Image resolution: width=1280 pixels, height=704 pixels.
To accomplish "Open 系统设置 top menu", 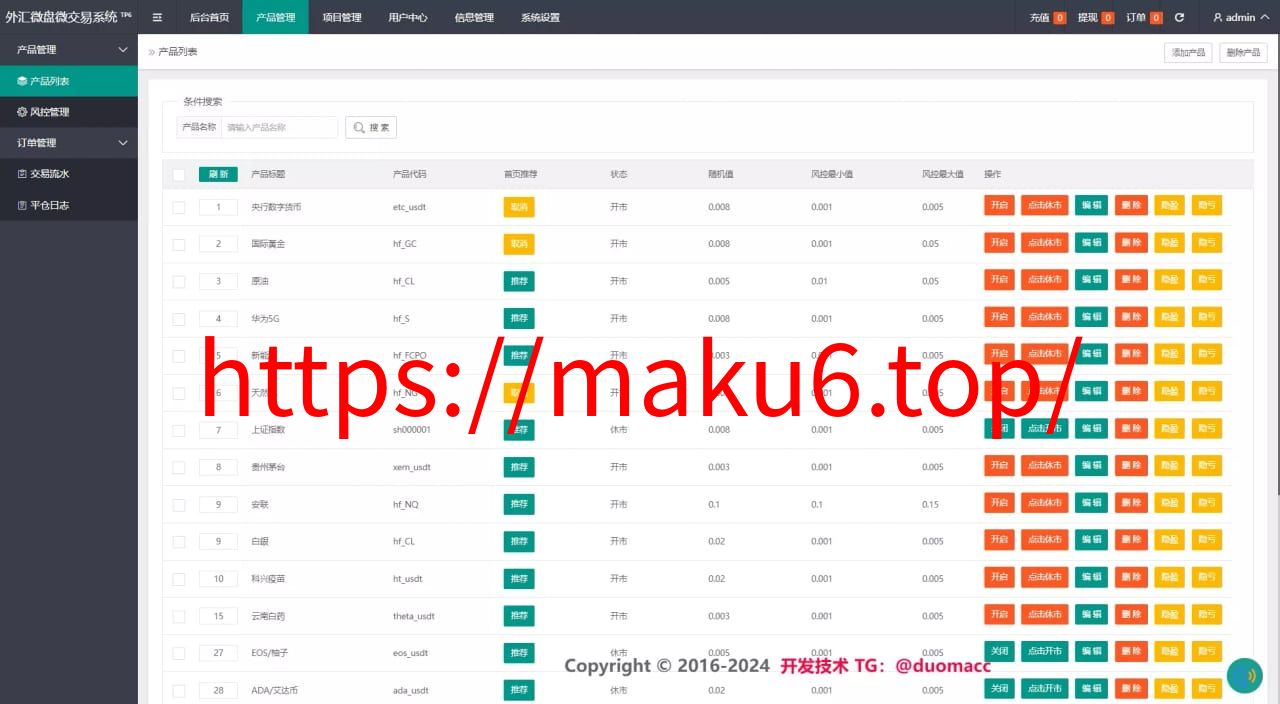I will tap(540, 17).
